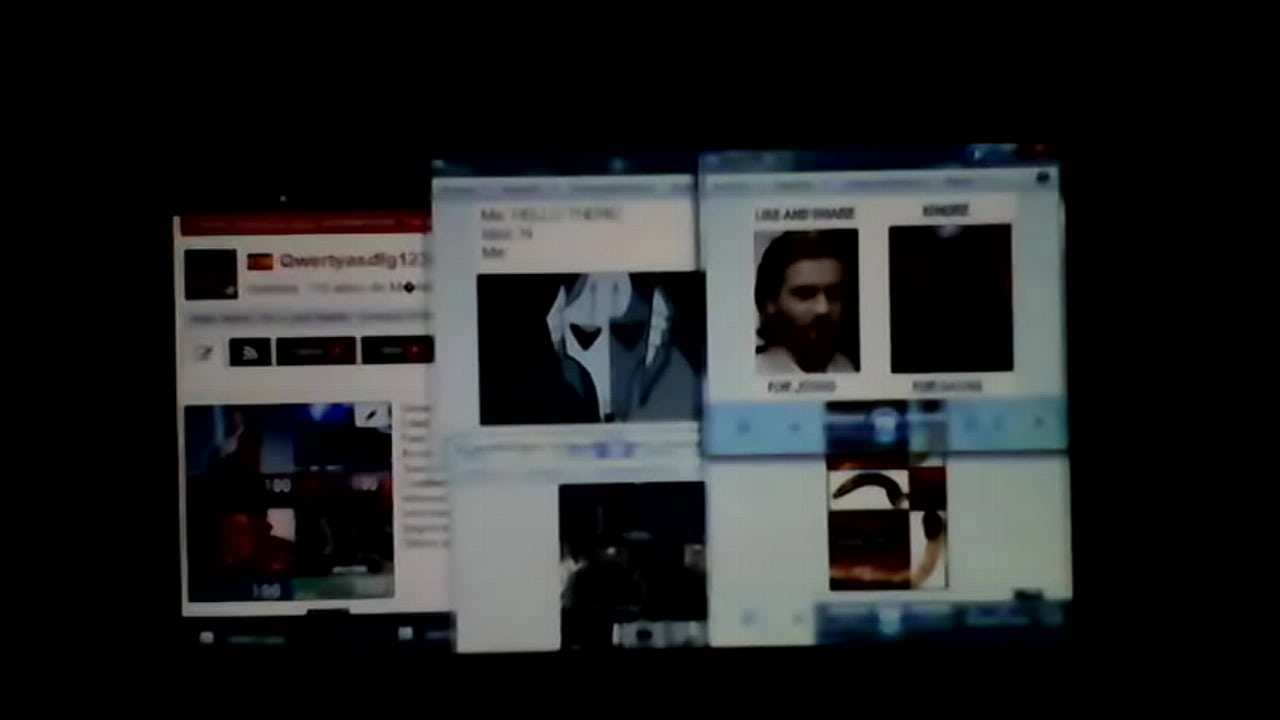
Task: Click the RSS feed icon button
Action: coord(250,351)
